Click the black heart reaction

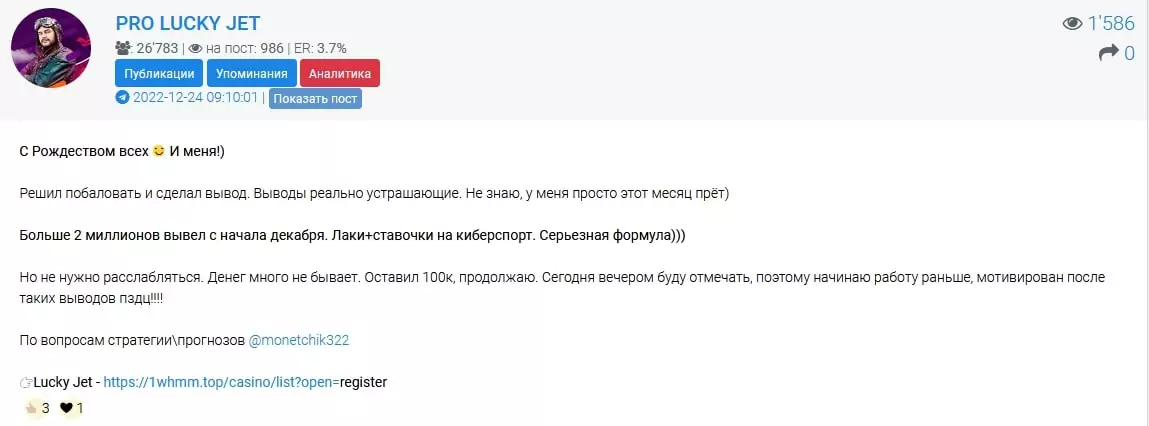tap(67, 408)
